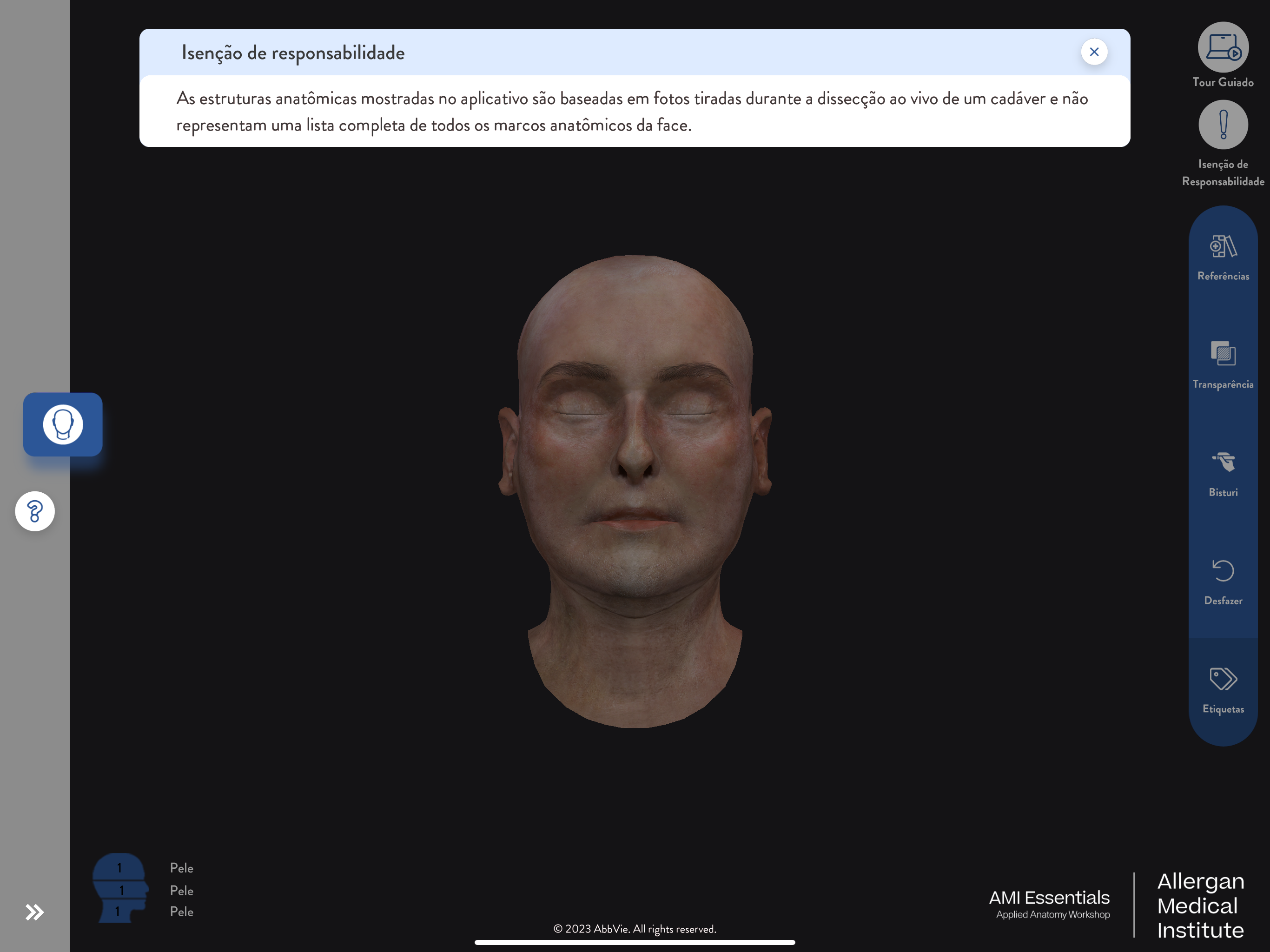Screen dimensions: 1270x952
Task: Select the middle head layer region
Action: [x=121, y=890]
